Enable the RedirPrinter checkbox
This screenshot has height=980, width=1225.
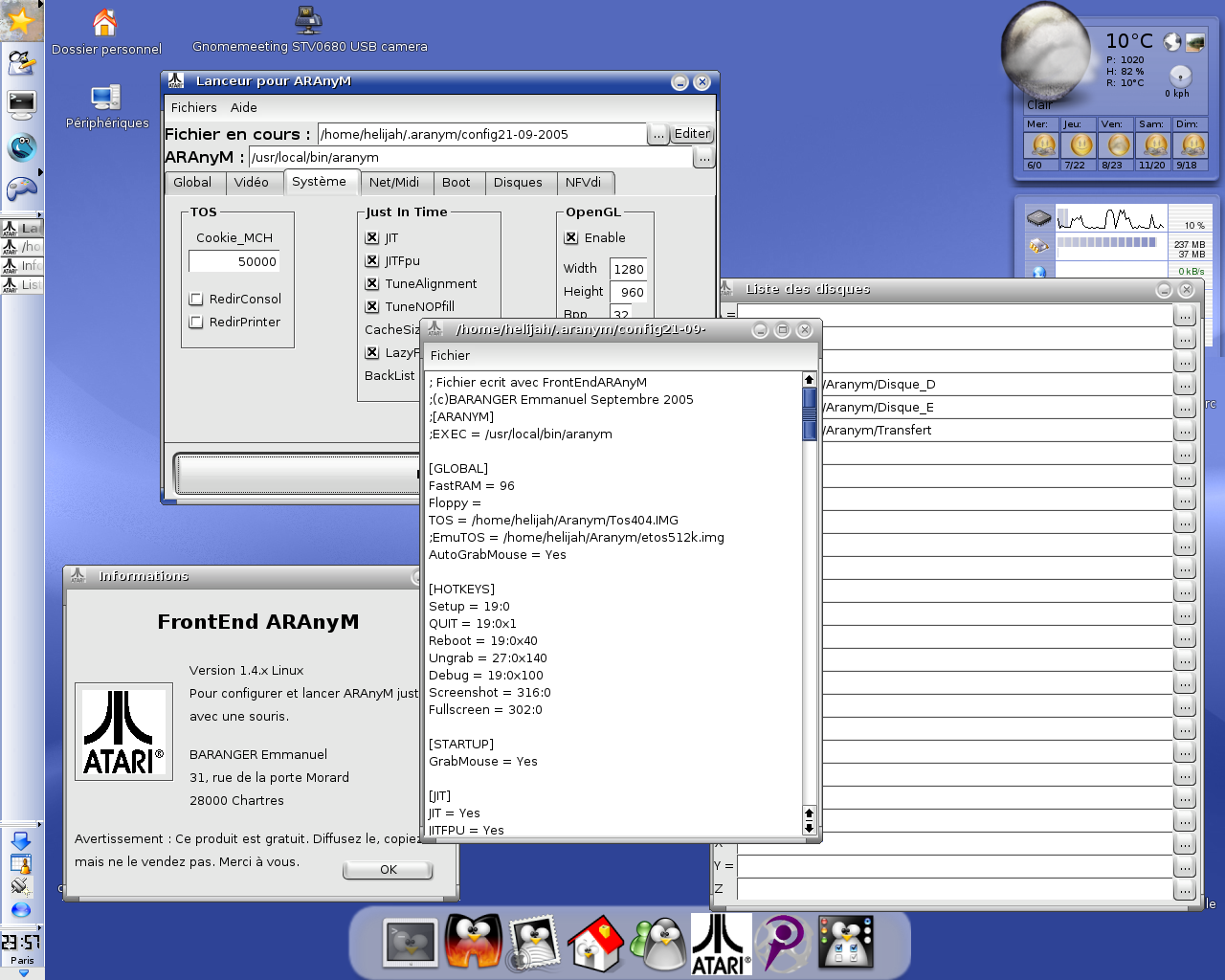click(196, 323)
